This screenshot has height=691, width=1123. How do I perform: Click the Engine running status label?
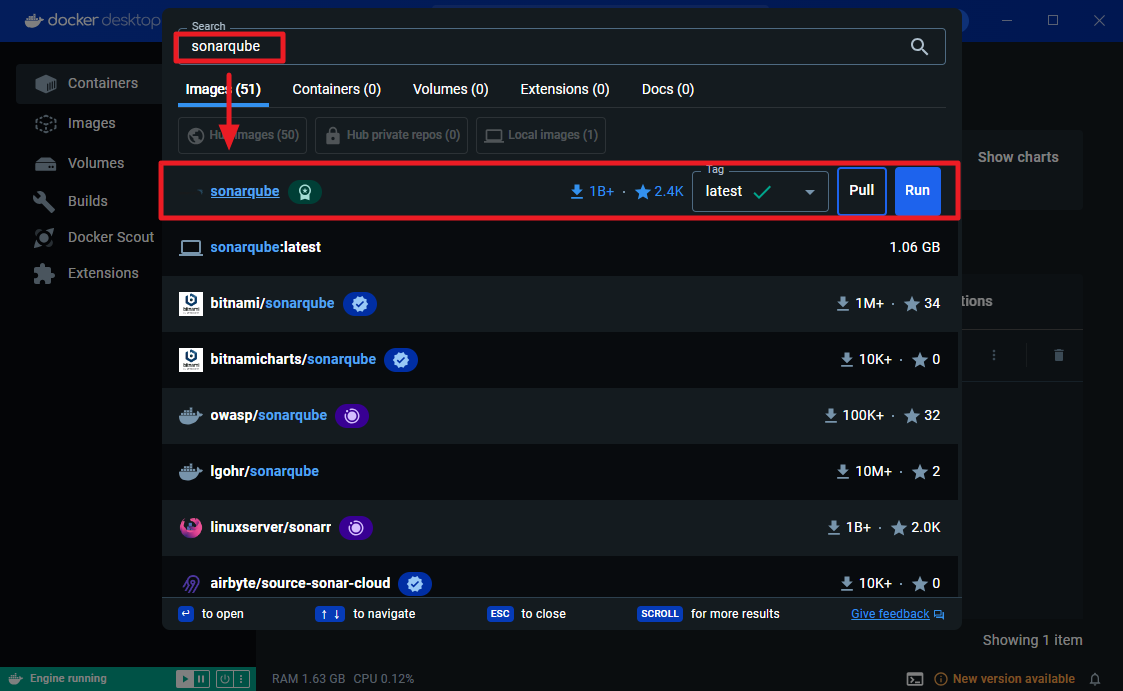click(x=68, y=678)
